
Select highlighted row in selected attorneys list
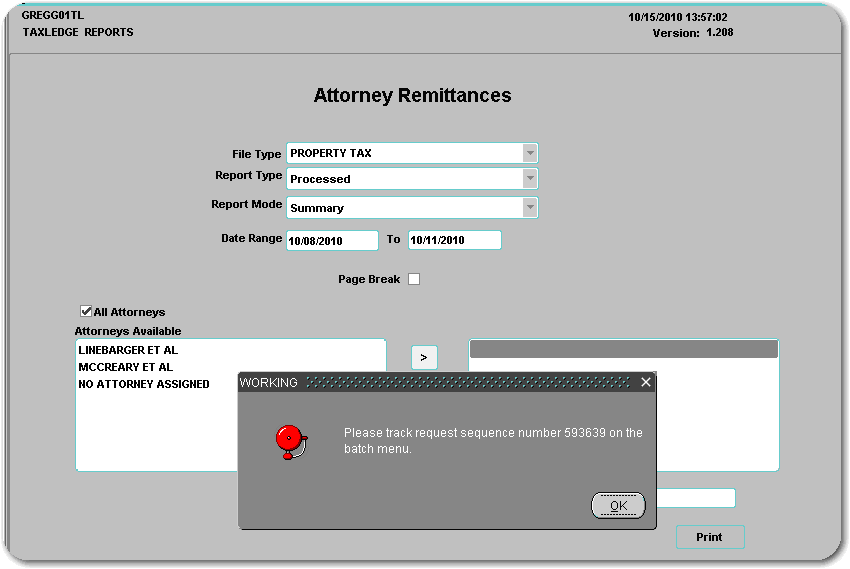[623, 349]
